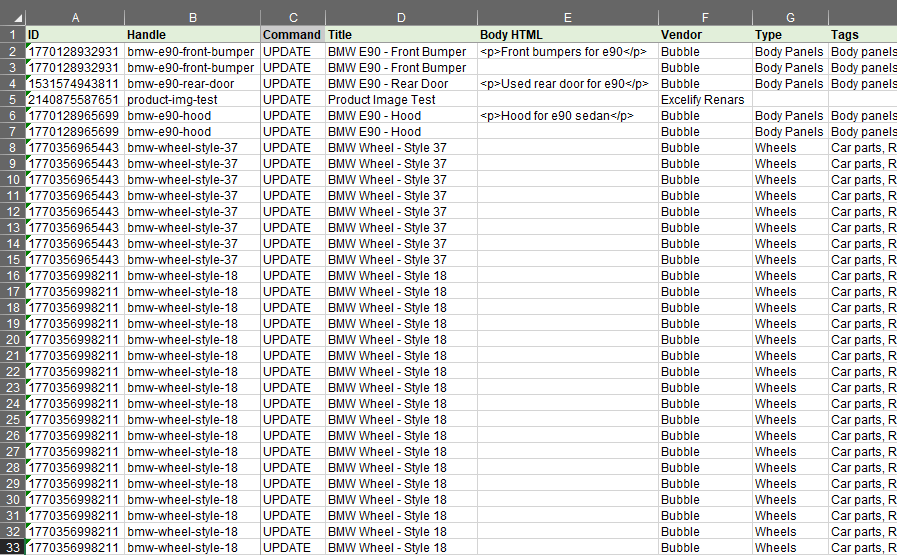Select column E header

[567, 18]
